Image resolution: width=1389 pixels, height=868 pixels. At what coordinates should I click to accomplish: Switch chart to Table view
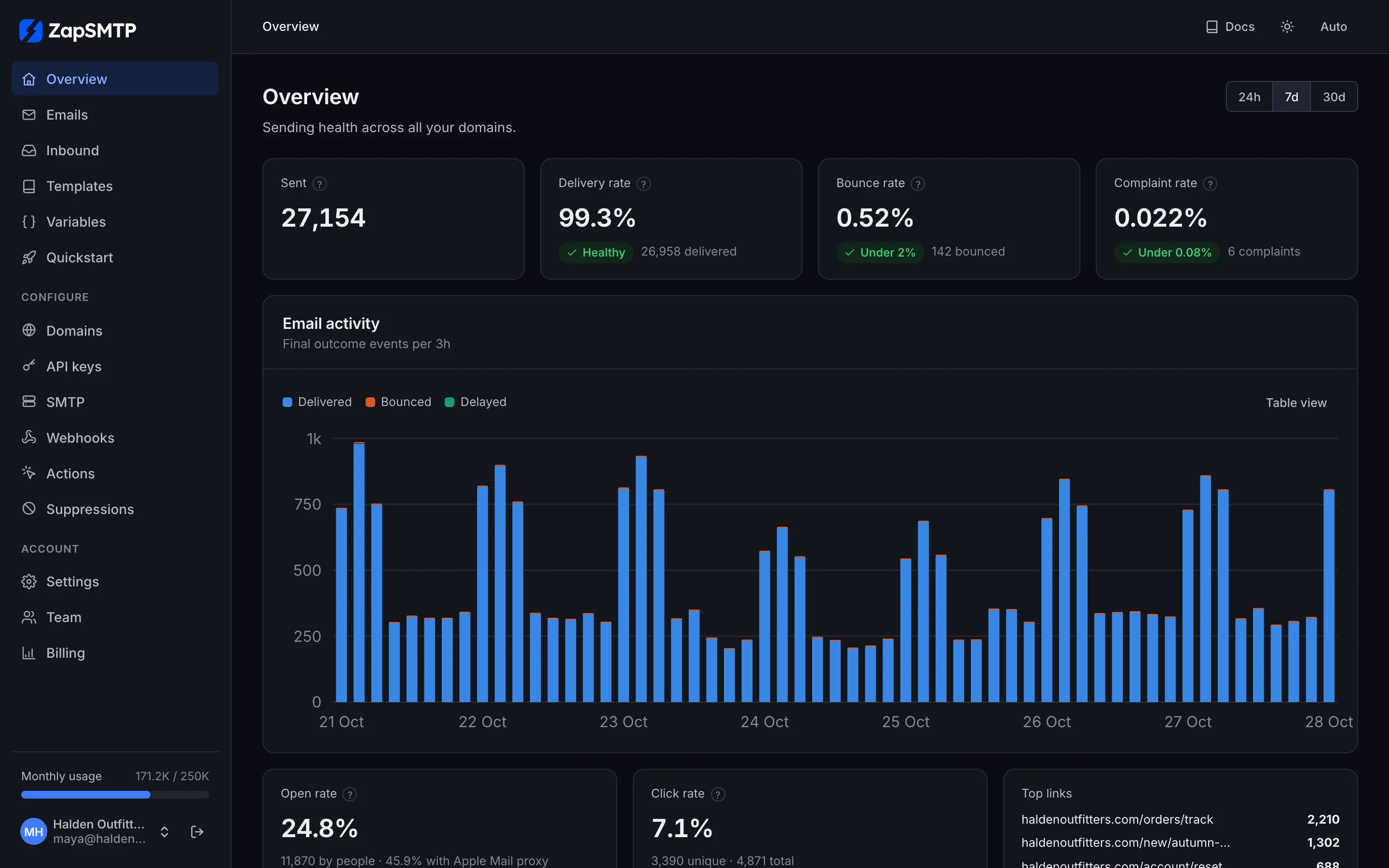tap(1296, 403)
